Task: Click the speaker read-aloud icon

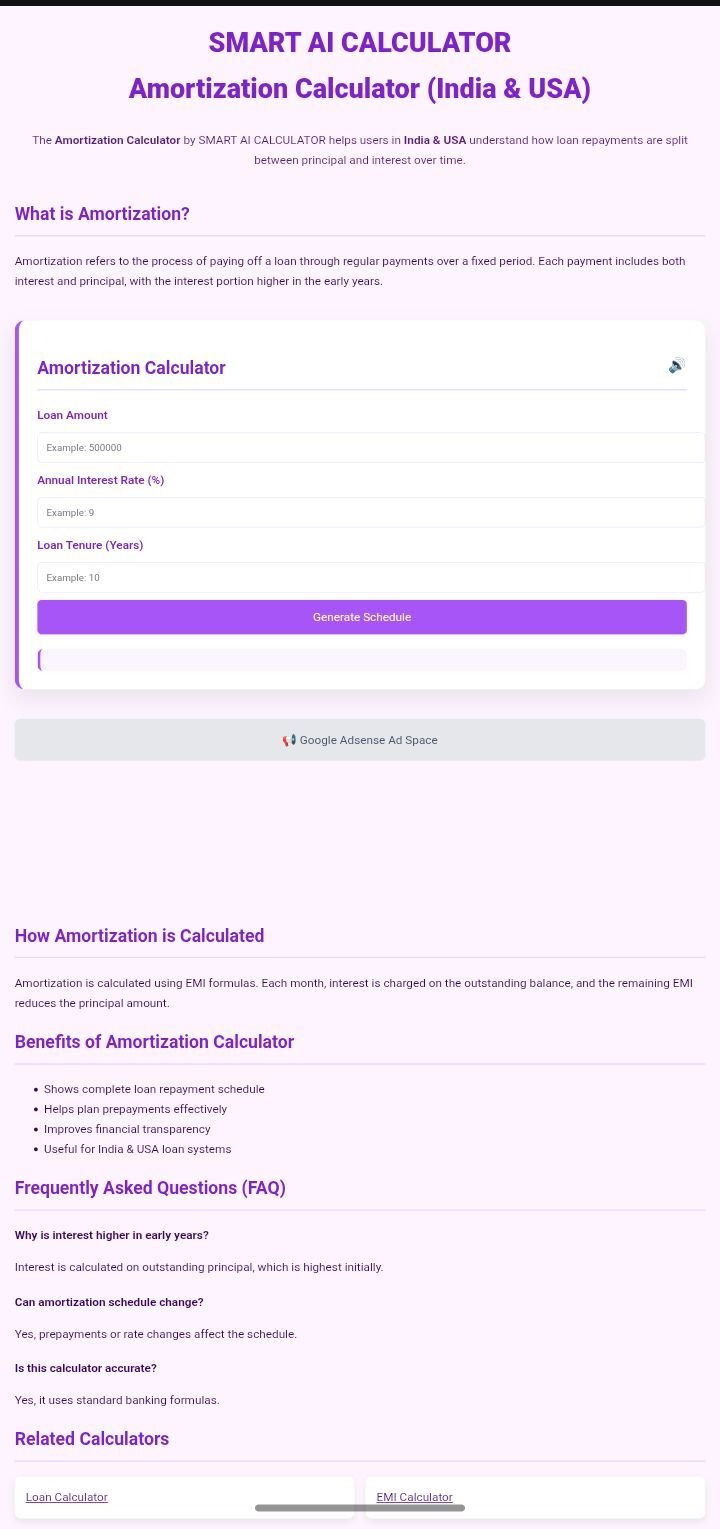Action: (677, 365)
